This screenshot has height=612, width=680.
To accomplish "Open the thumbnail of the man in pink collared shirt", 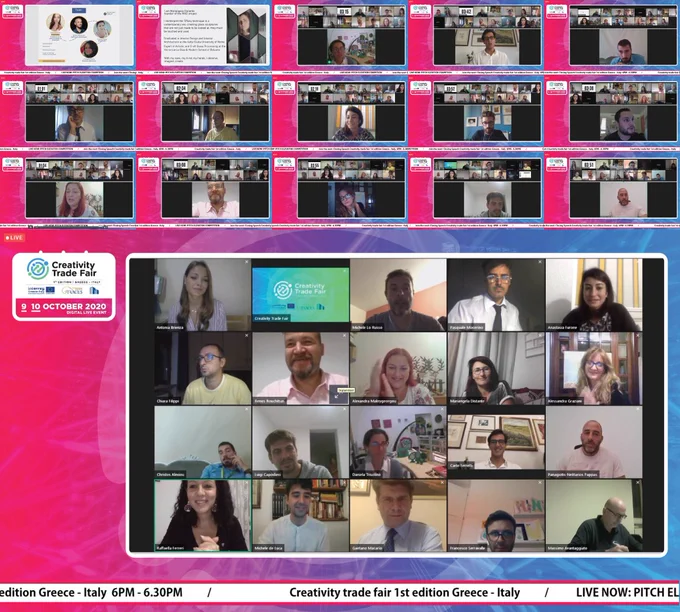I will click(x=215, y=188).
